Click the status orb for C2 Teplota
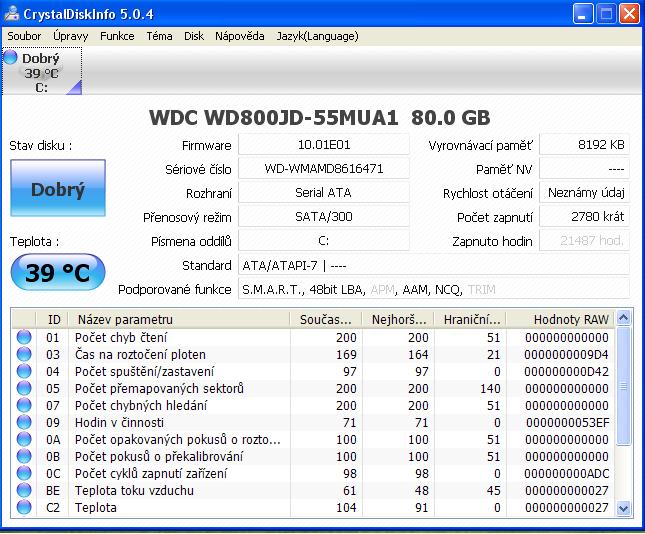The width and height of the screenshot is (645, 534). pos(24,507)
